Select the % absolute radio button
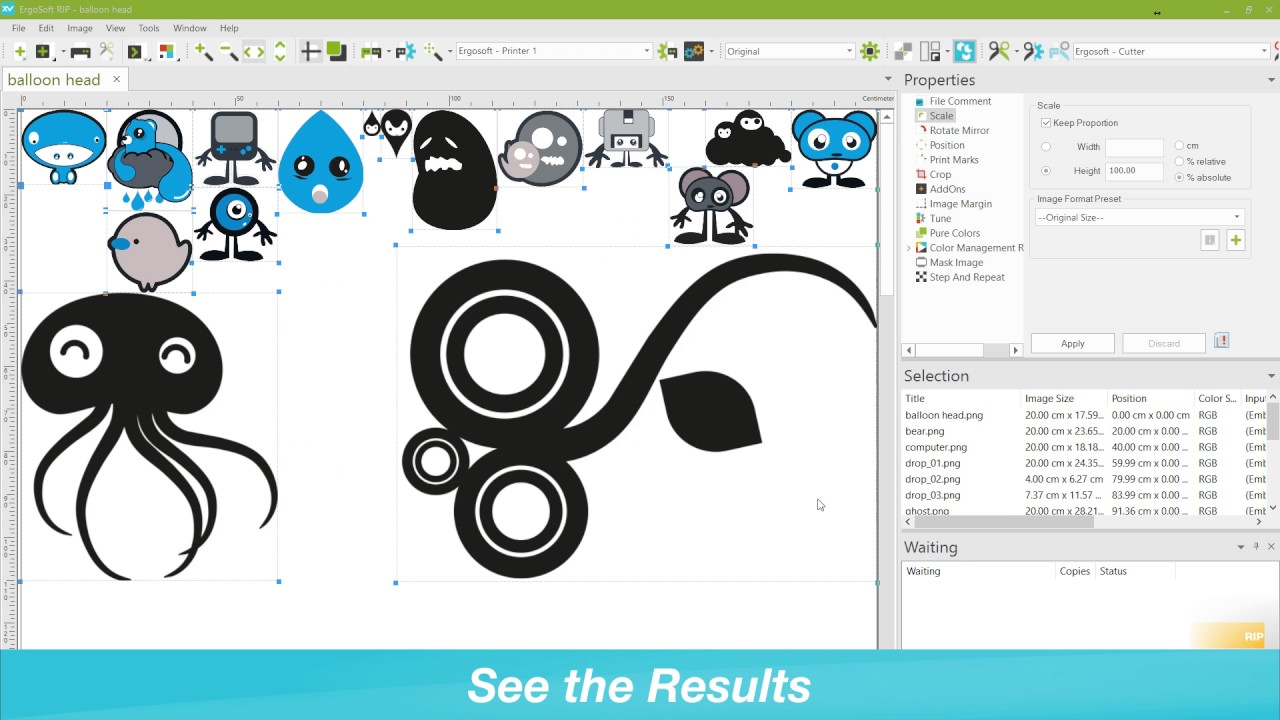 1179,178
